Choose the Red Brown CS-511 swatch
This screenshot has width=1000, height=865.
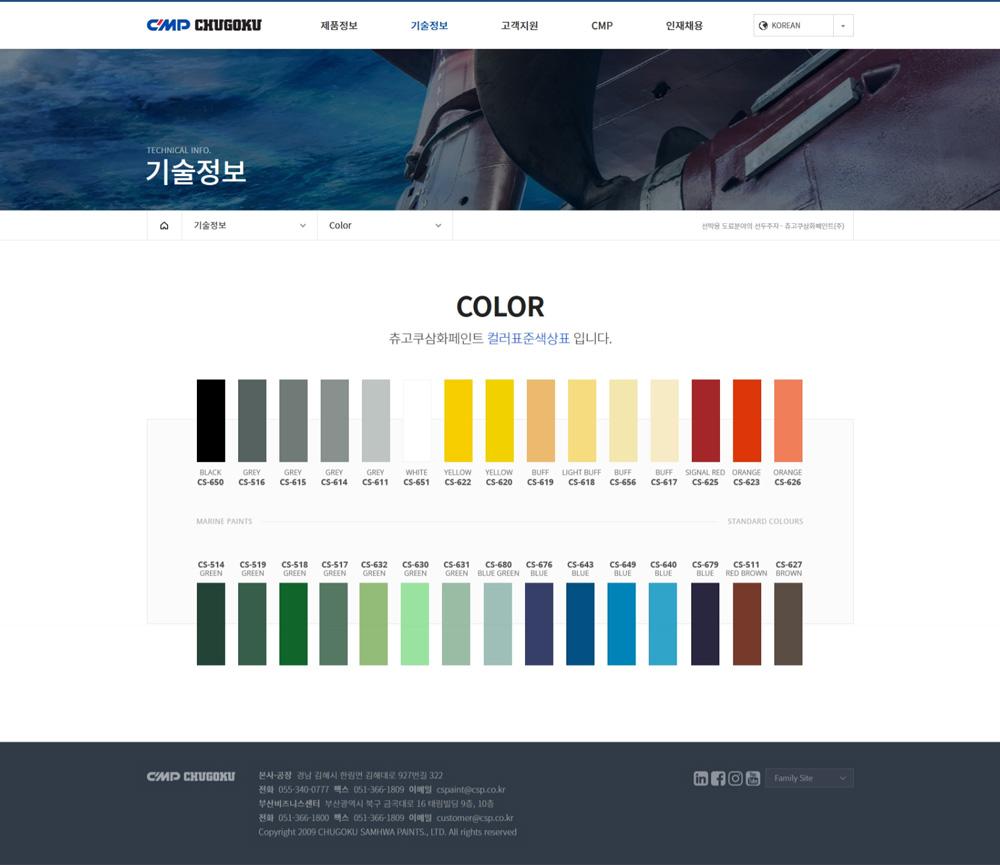747,623
